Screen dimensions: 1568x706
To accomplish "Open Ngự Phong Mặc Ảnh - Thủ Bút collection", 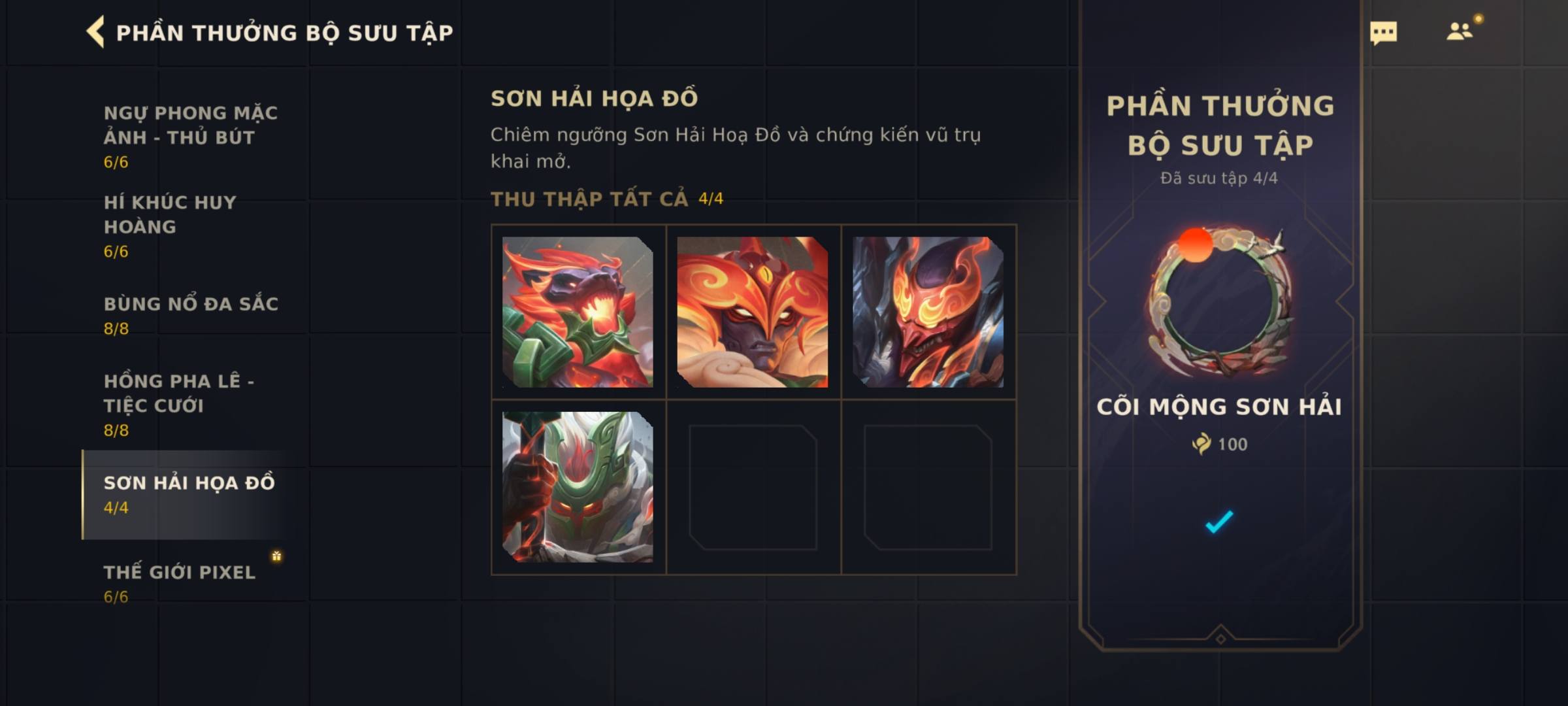I will click(x=191, y=137).
